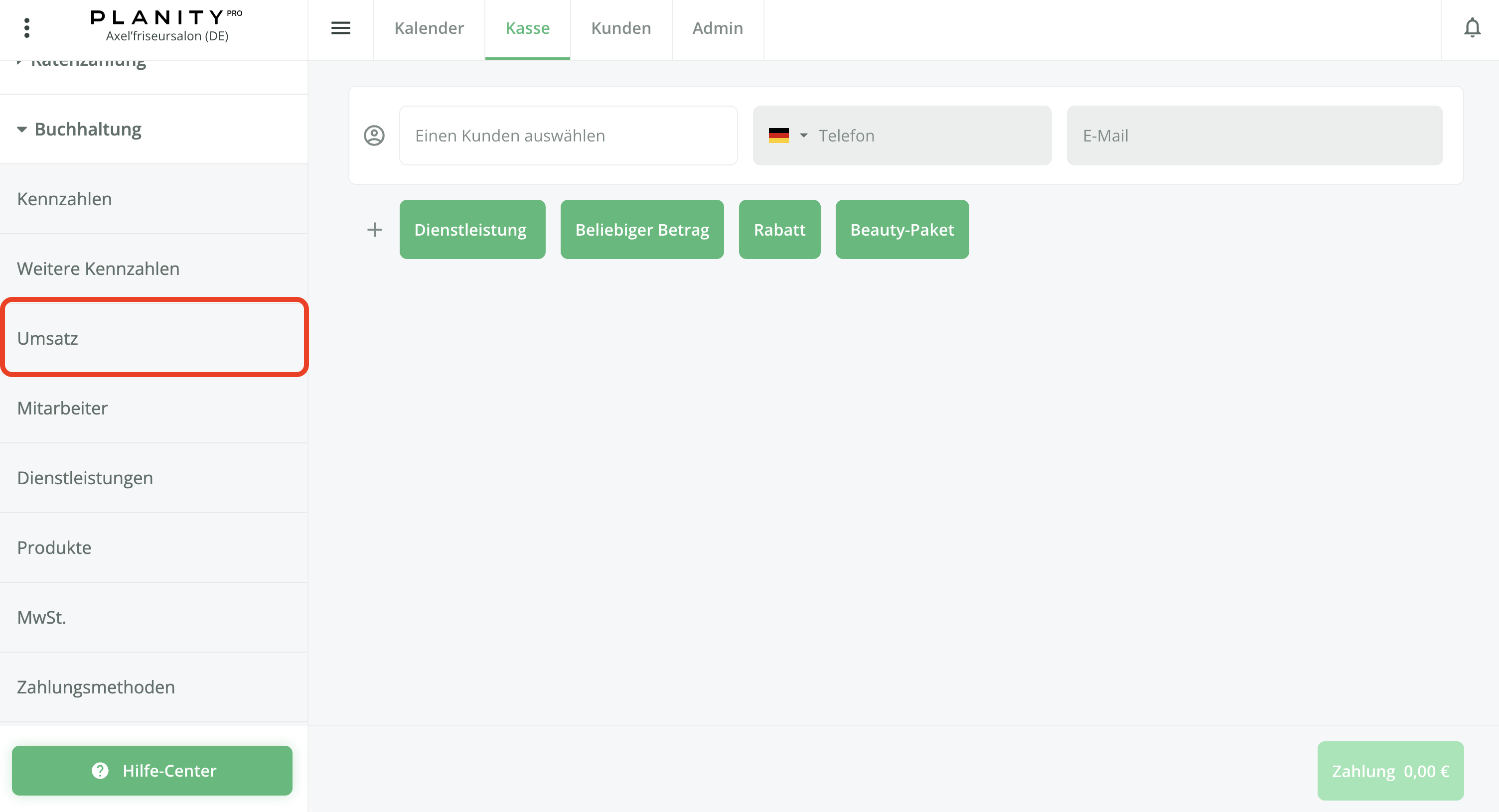The height and width of the screenshot is (812, 1499).
Task: Click the Beliebiger Betrag button
Action: click(x=642, y=230)
